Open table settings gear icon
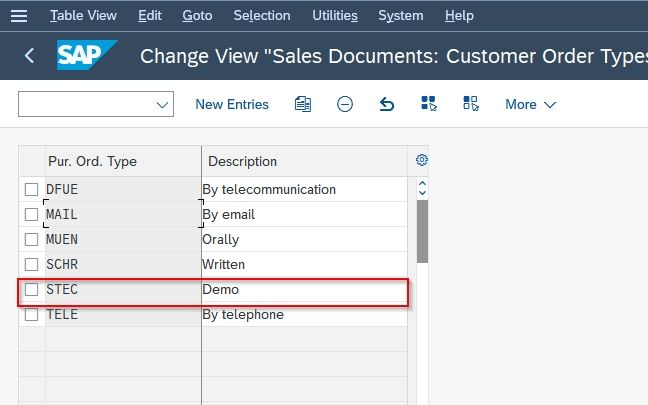 coord(422,160)
